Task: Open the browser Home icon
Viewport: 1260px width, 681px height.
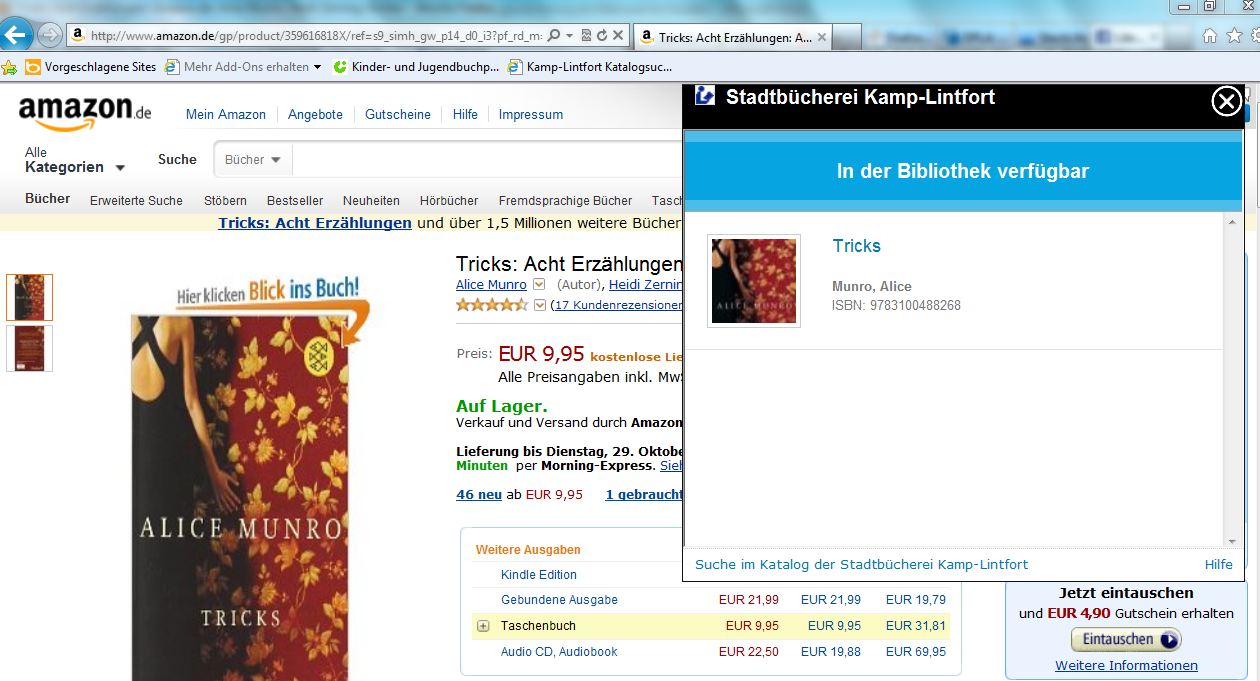Action: pos(1209,35)
